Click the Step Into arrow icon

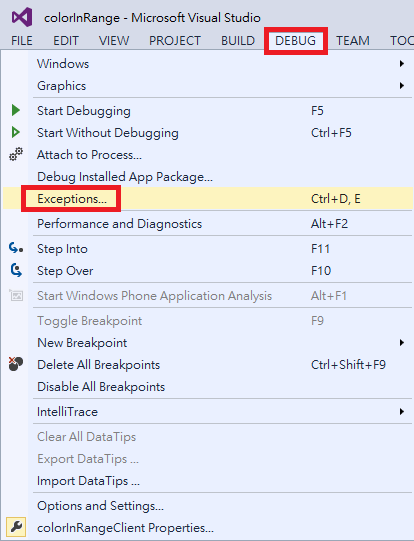[x=16, y=248]
